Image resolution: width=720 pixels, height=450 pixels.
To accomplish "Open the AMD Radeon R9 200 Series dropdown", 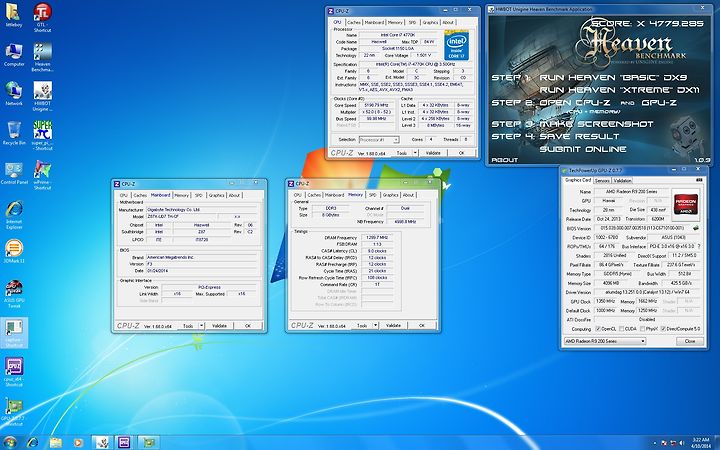I will click(605, 341).
